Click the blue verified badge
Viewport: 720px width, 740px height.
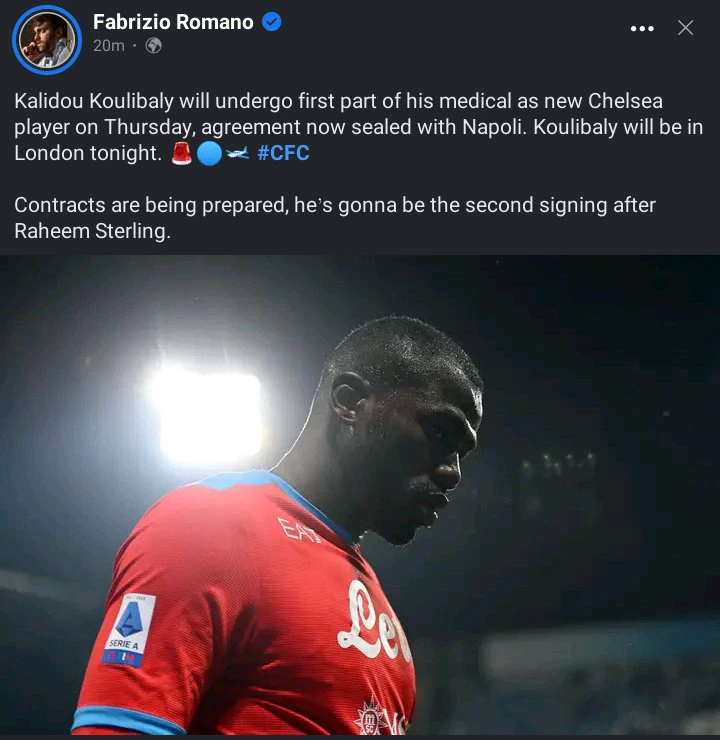pos(272,22)
